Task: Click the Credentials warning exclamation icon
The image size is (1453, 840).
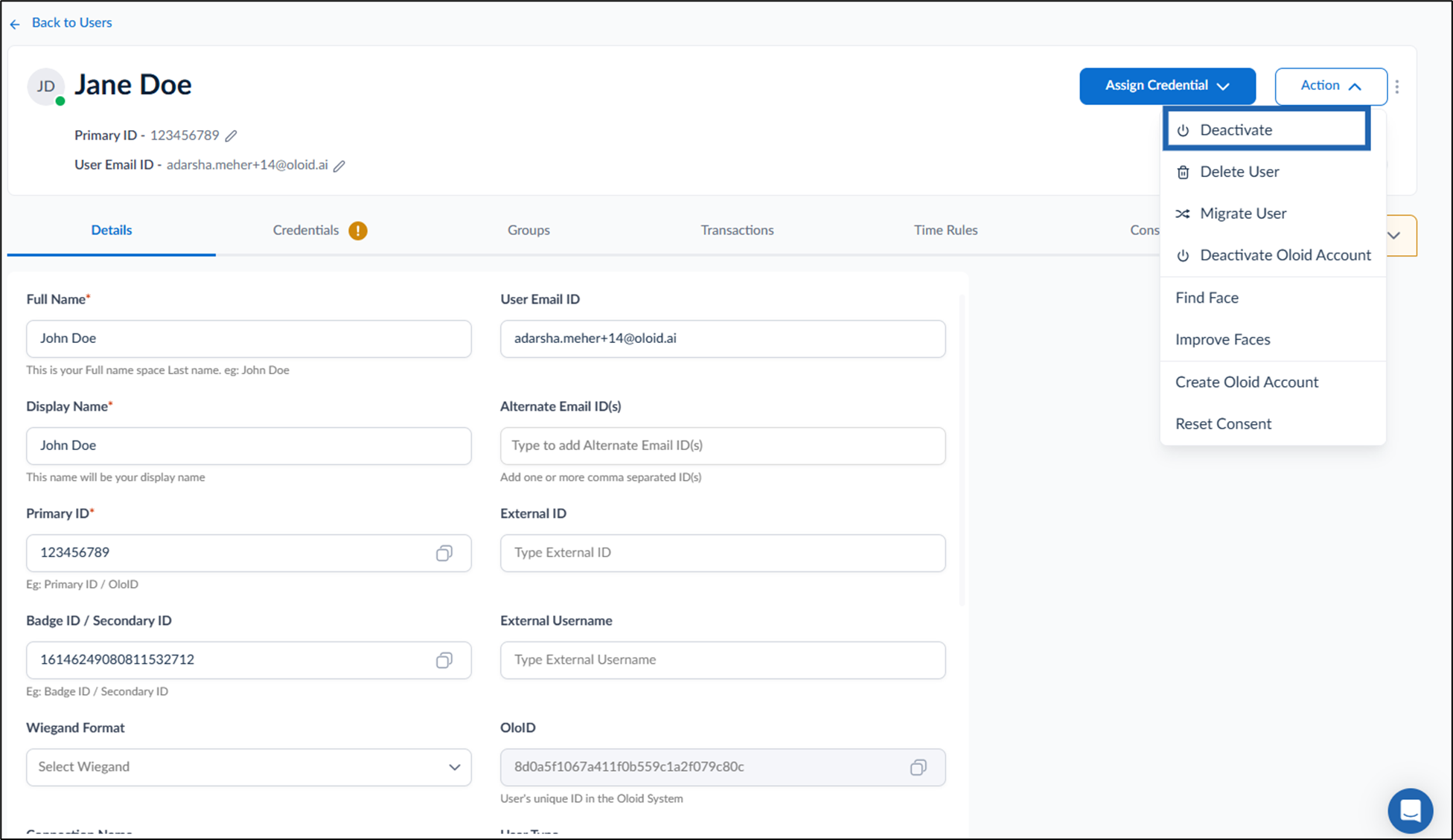Action: coord(358,231)
